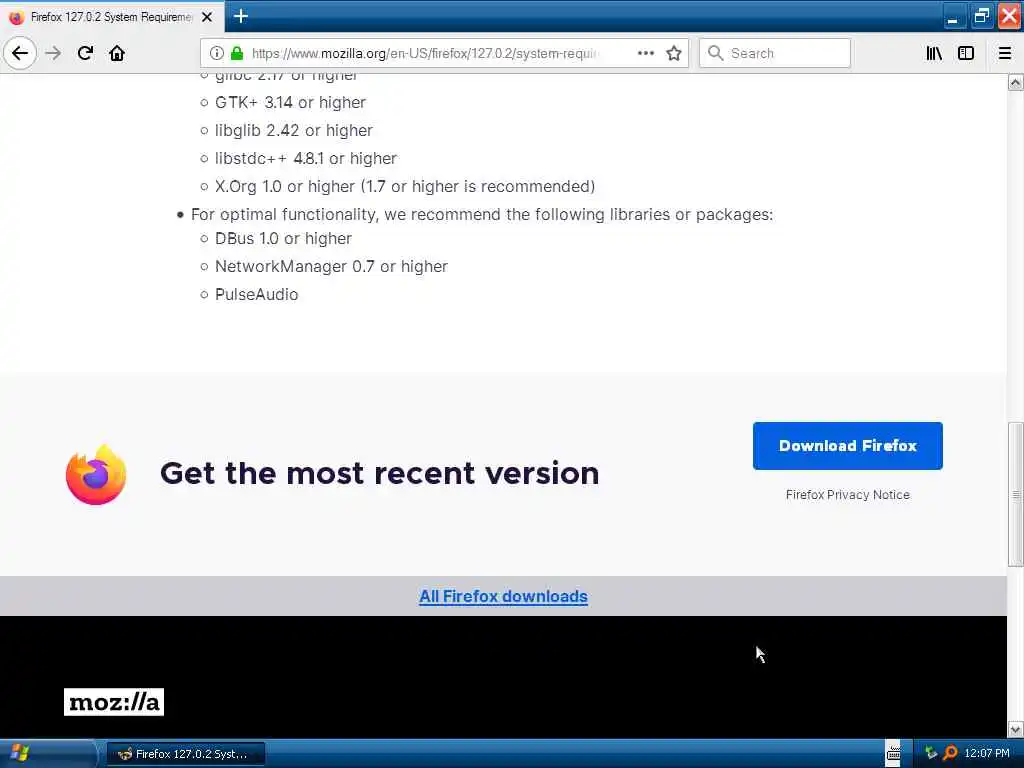
Task: Open the Firefox hamburger menu
Action: [x=1004, y=53]
